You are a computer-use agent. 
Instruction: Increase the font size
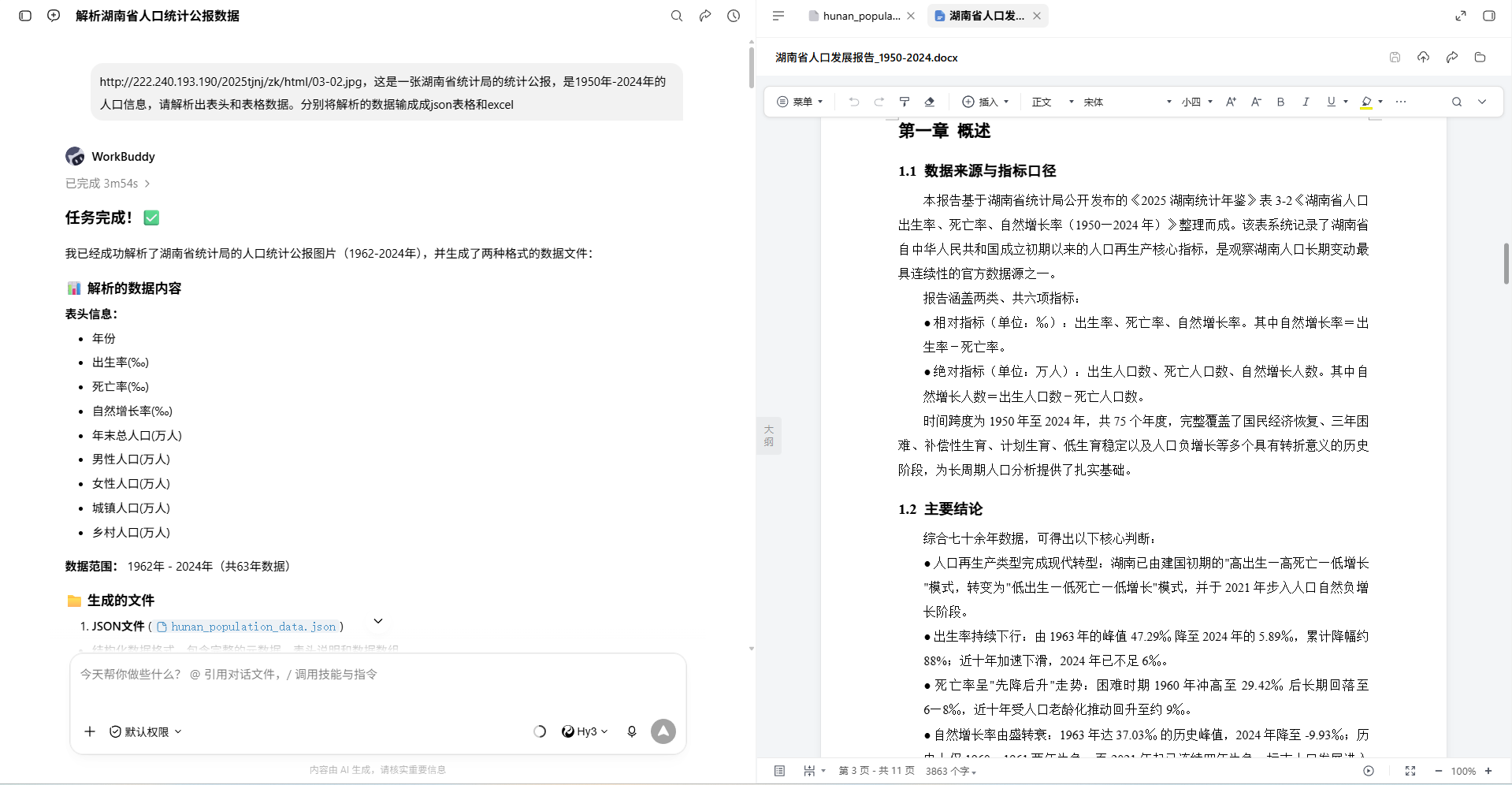click(1231, 102)
